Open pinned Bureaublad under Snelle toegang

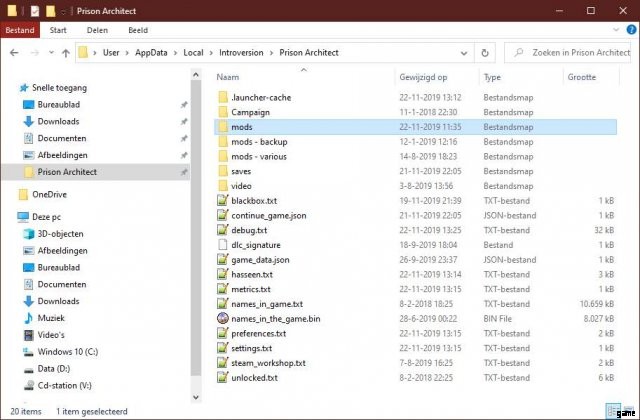tap(59, 104)
